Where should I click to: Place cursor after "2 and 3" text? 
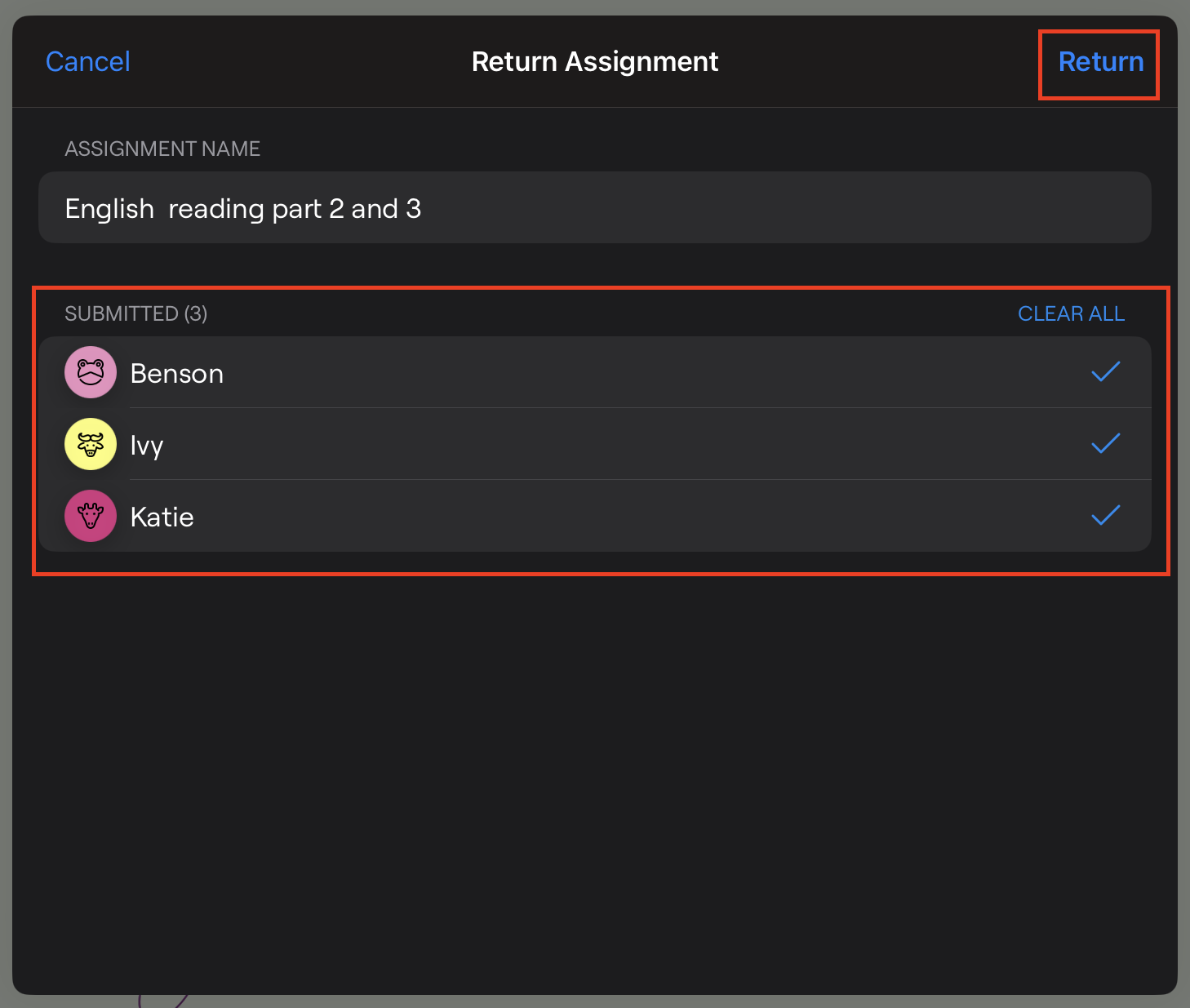pyautogui.click(x=423, y=209)
